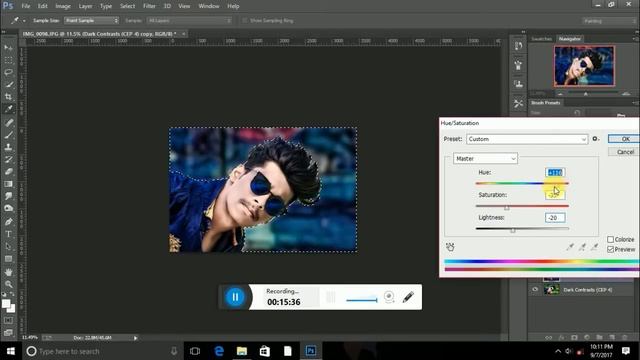The height and width of the screenshot is (360, 640).
Task: Set foreground color swatch
Action: point(6,304)
